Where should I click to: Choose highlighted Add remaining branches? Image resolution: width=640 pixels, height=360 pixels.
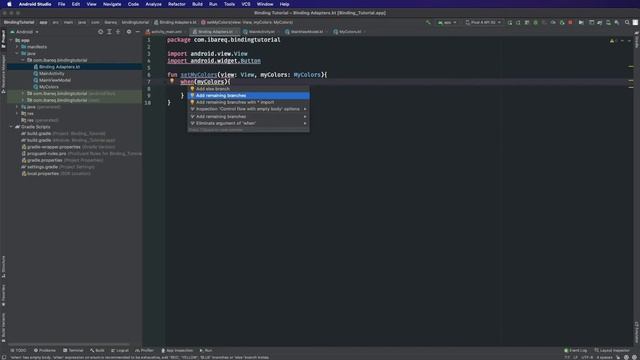coord(248,96)
